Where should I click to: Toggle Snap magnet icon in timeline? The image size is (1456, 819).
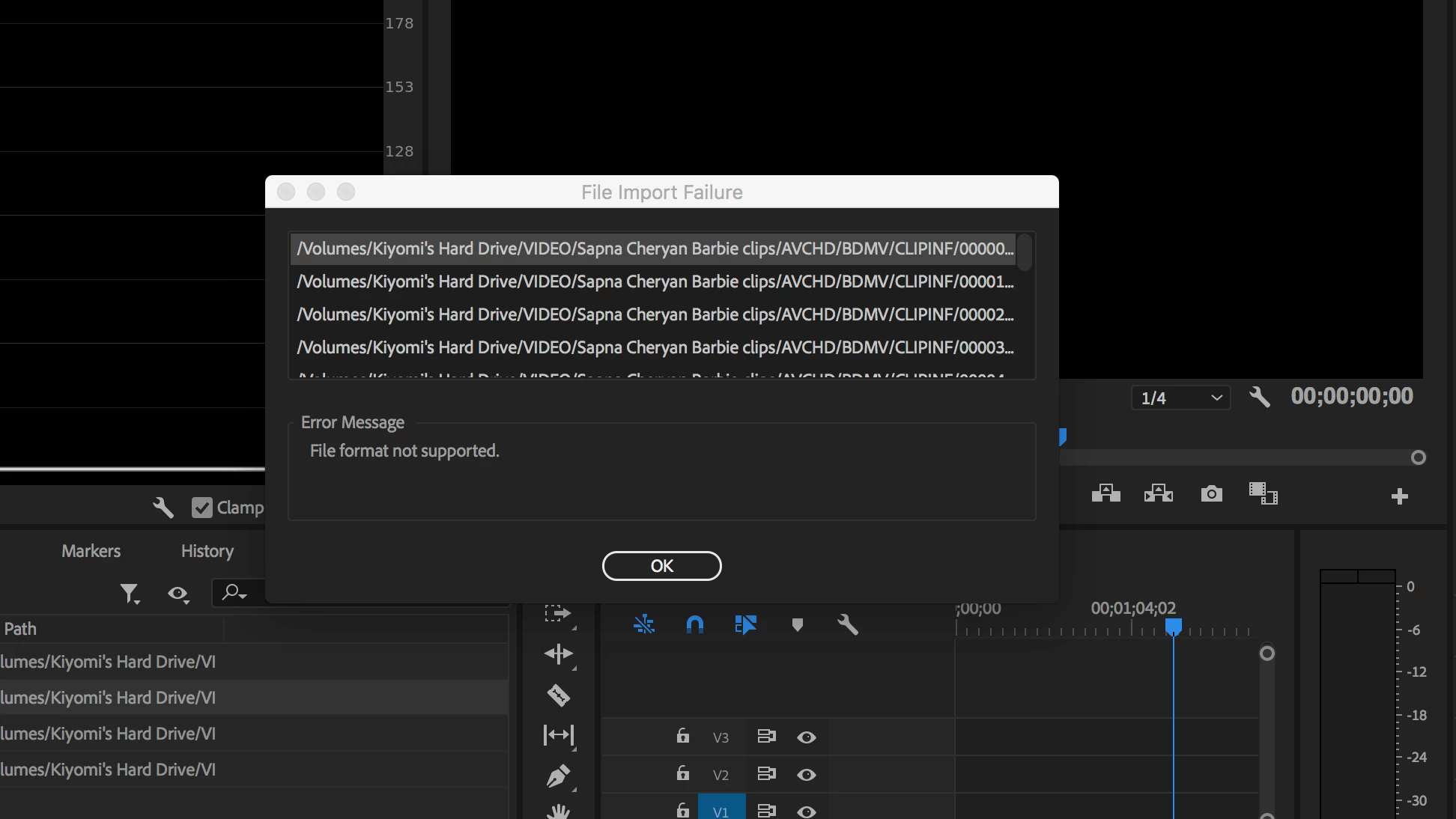695,624
